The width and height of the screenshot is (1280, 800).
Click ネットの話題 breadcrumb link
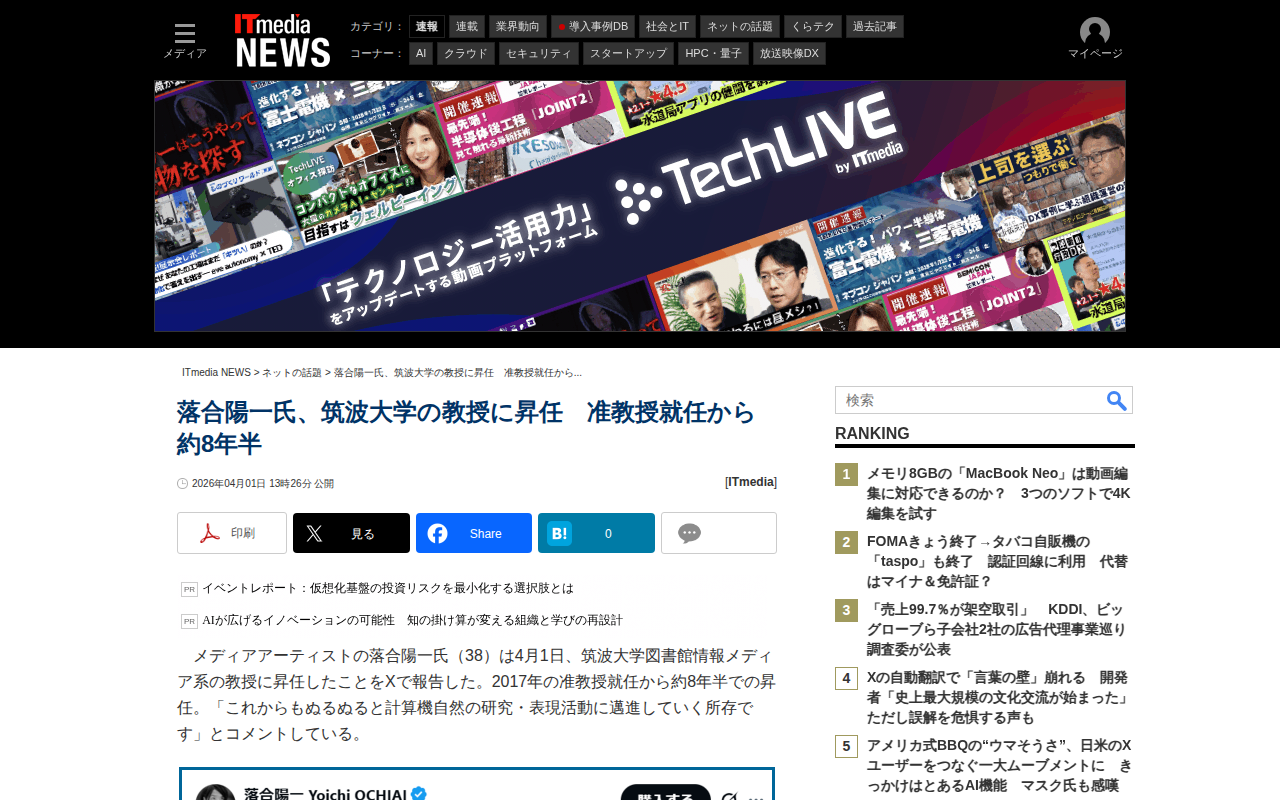click(x=292, y=373)
